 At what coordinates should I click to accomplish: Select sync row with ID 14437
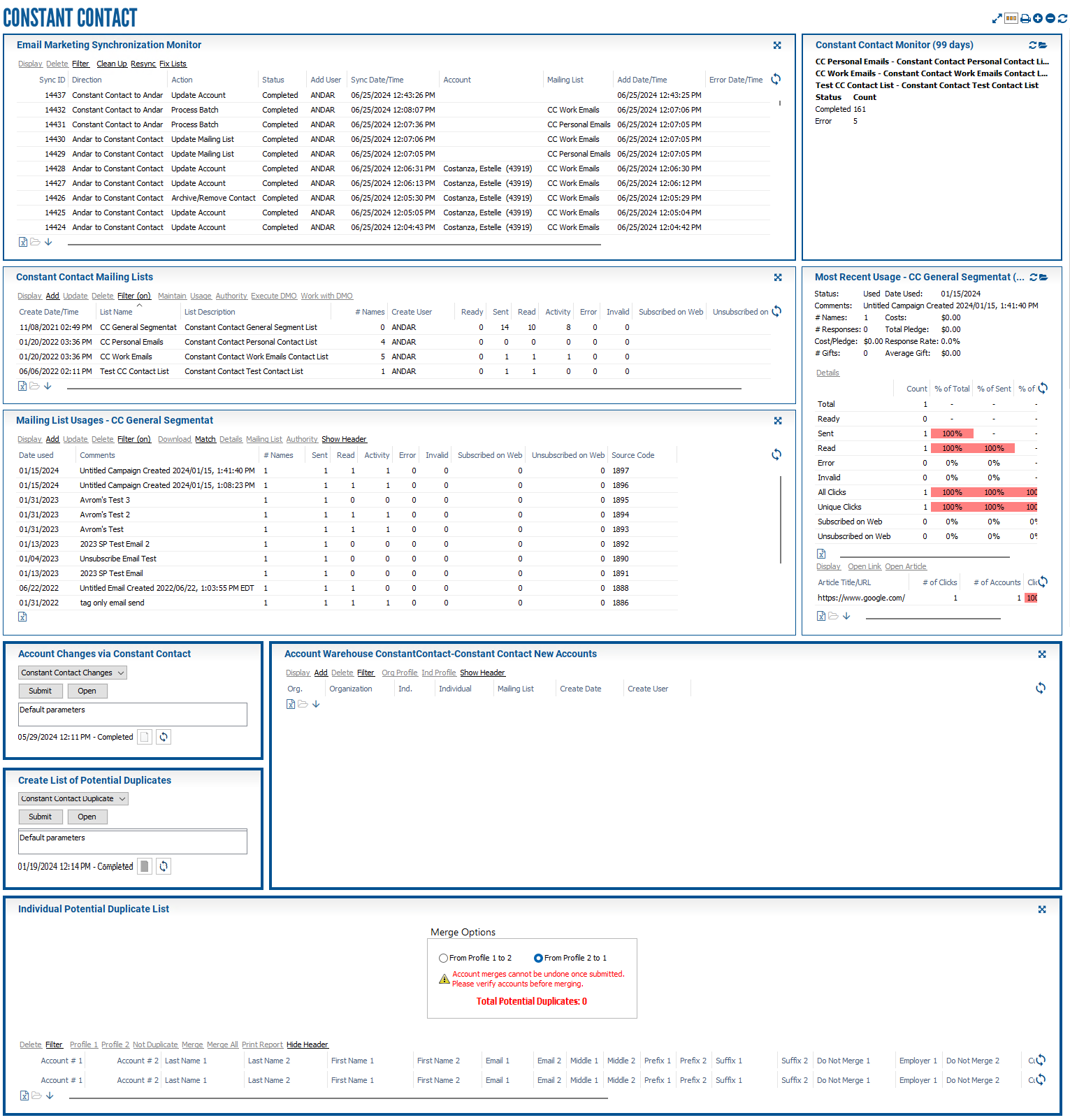pos(393,96)
